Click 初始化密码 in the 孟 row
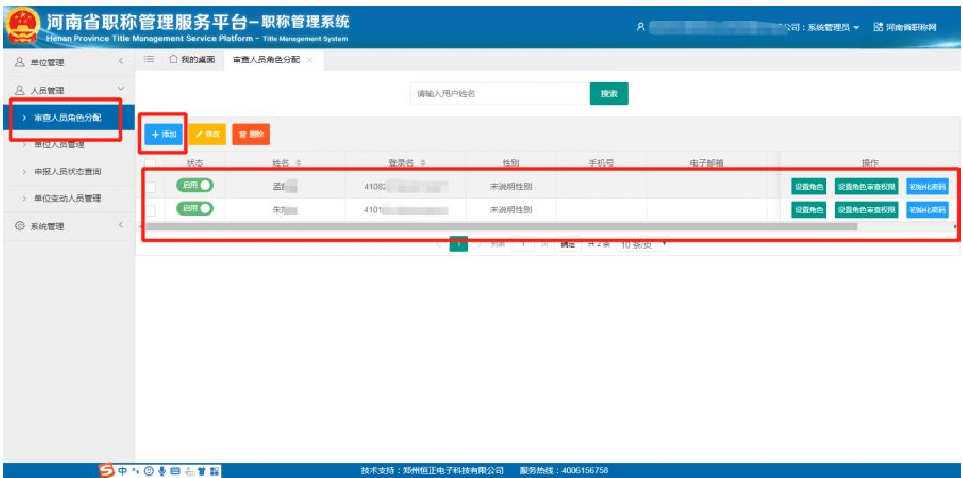Viewport: 963px width, 478px height. click(927, 187)
